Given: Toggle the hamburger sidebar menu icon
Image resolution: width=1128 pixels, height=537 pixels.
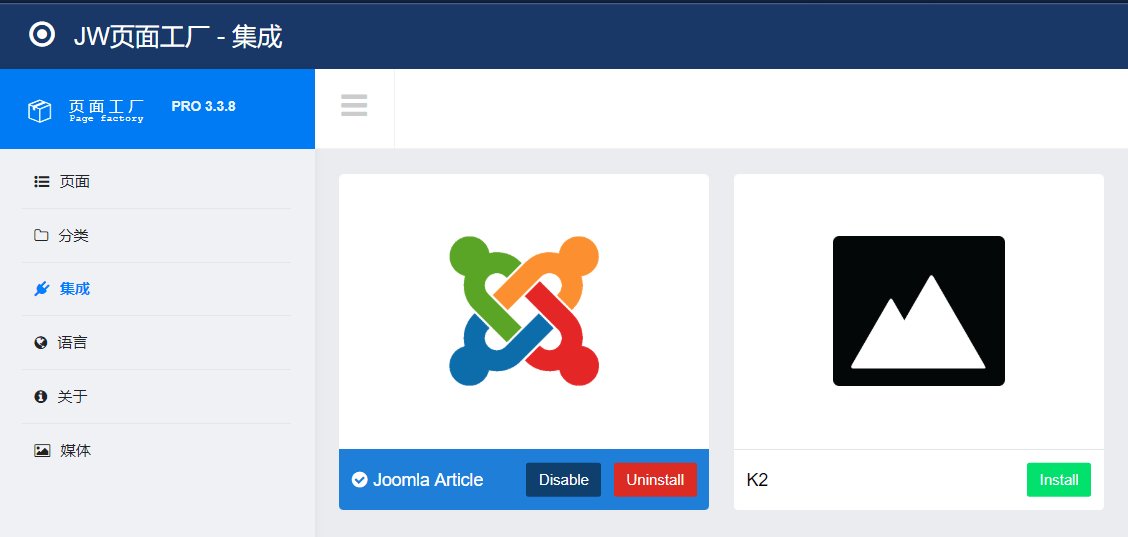Looking at the screenshot, I should (354, 105).
